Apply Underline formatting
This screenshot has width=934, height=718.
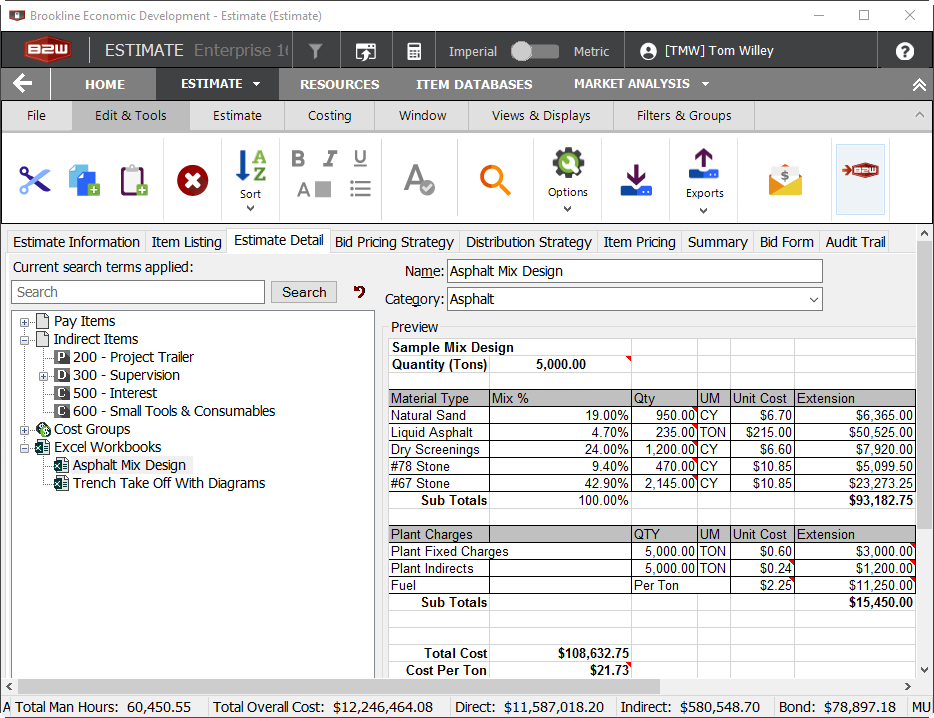360,158
